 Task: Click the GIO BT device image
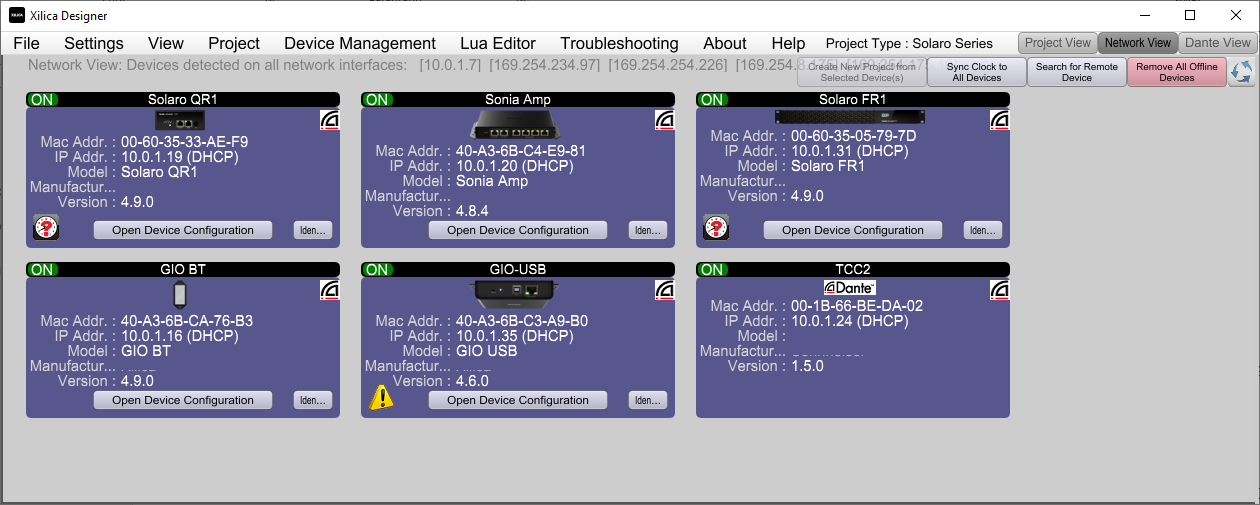pyautogui.click(x=180, y=295)
